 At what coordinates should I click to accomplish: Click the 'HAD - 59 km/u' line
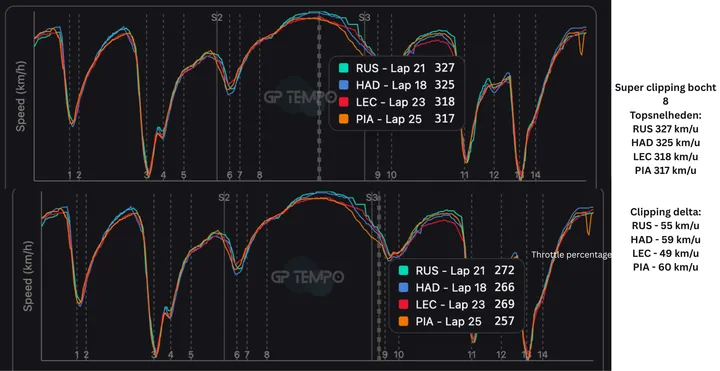pos(665,240)
